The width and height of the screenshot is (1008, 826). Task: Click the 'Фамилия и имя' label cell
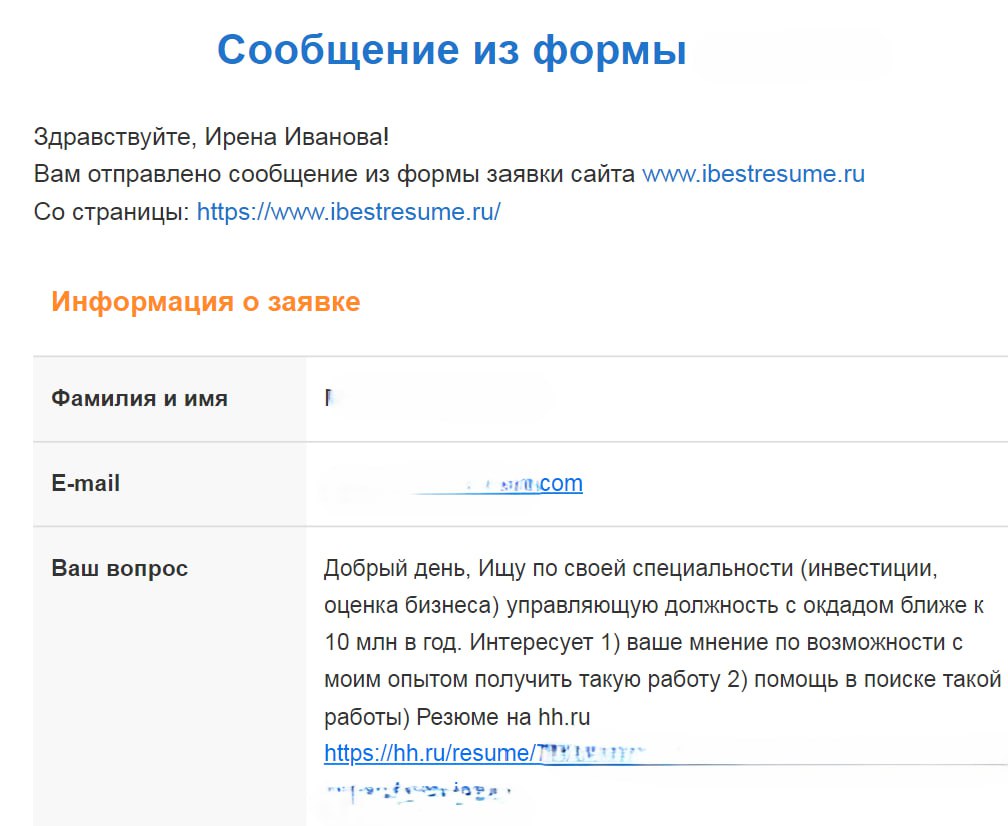click(170, 399)
